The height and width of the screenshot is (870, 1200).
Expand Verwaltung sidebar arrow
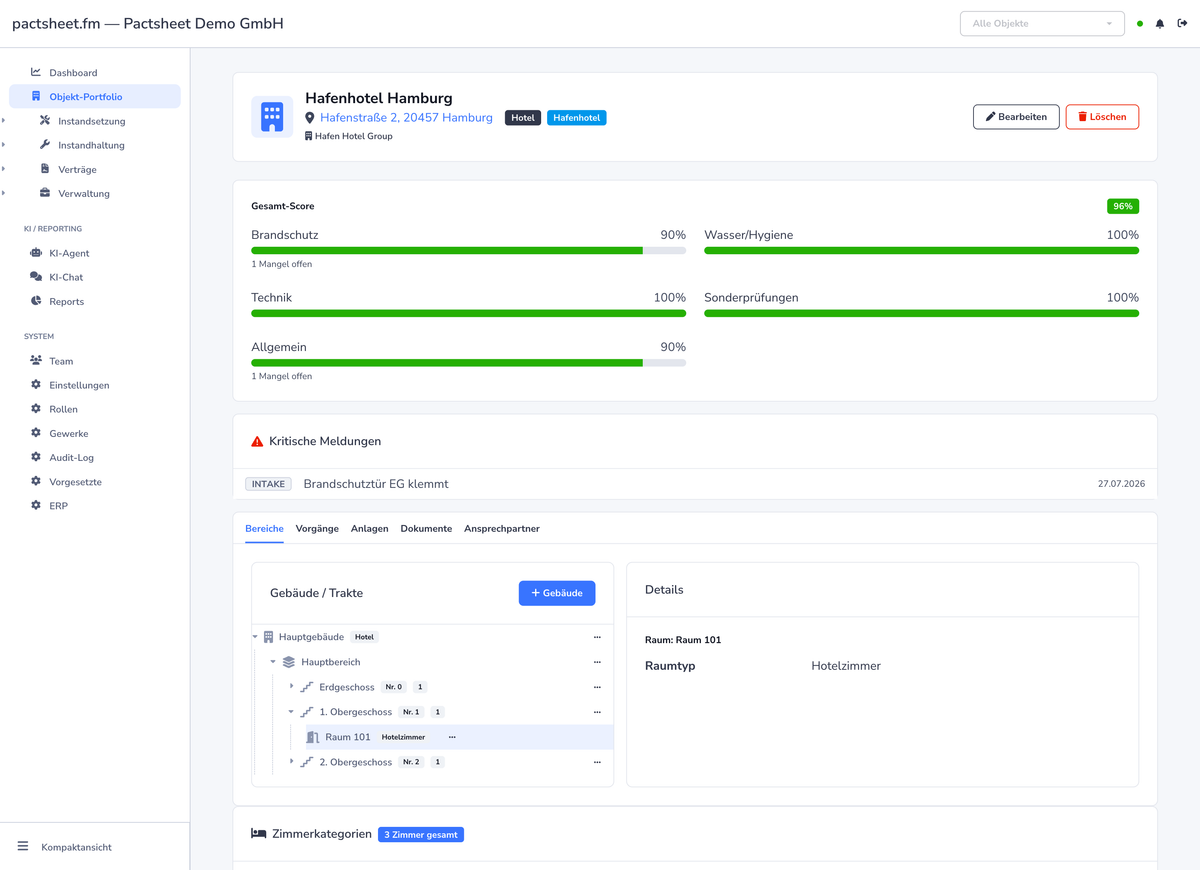coord(3,193)
